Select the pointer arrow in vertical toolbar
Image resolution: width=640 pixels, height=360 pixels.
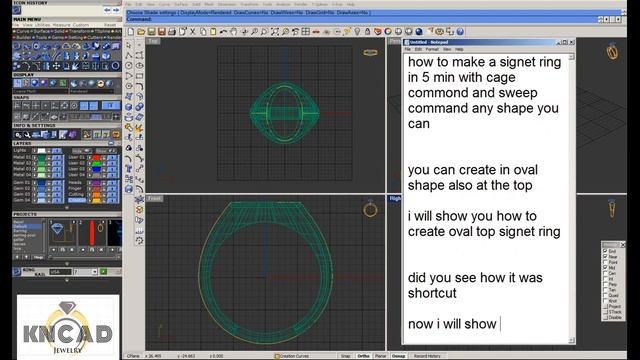129,45
